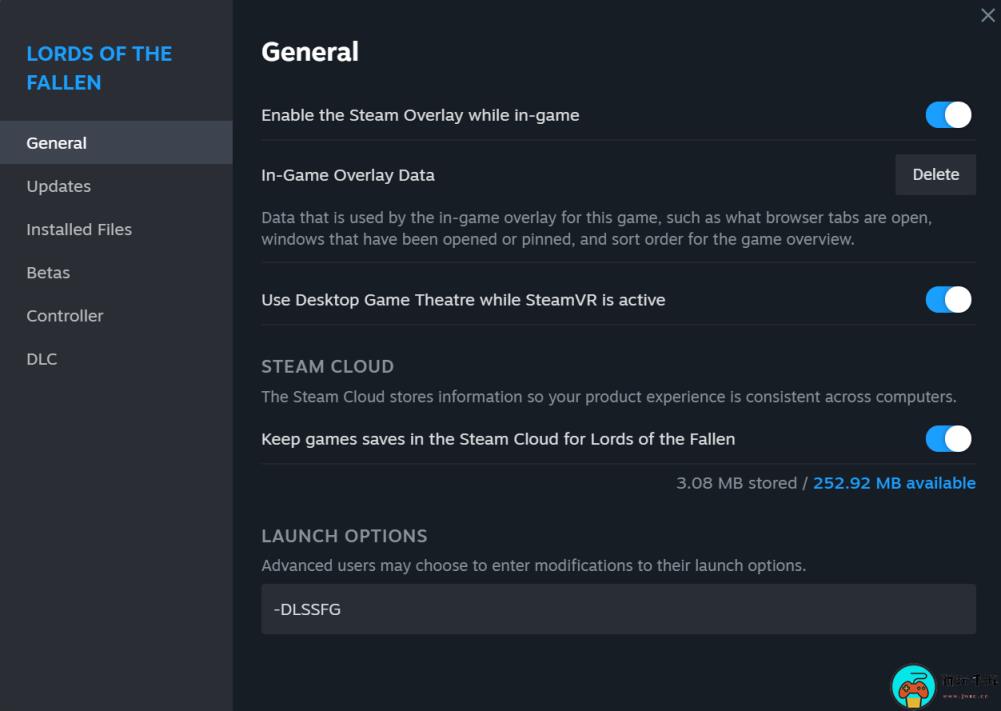Image resolution: width=1001 pixels, height=711 pixels.
Task: Disable Steam Cloud game saves toggle
Action: 948,438
